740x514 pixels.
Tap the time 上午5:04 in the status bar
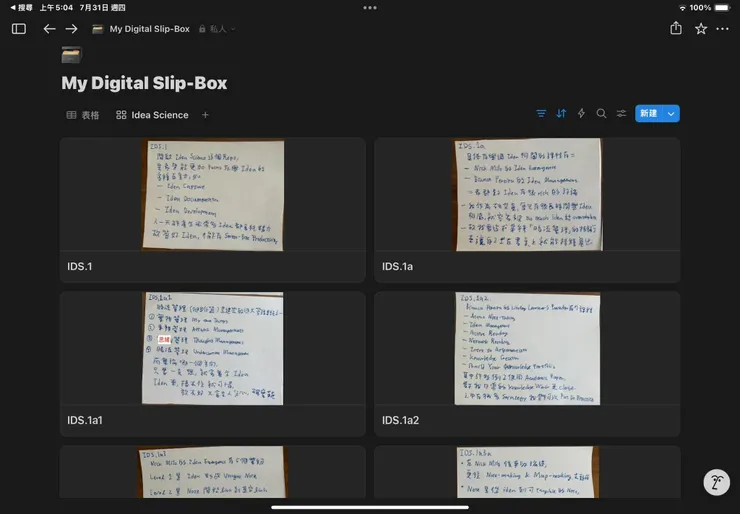[56, 8]
